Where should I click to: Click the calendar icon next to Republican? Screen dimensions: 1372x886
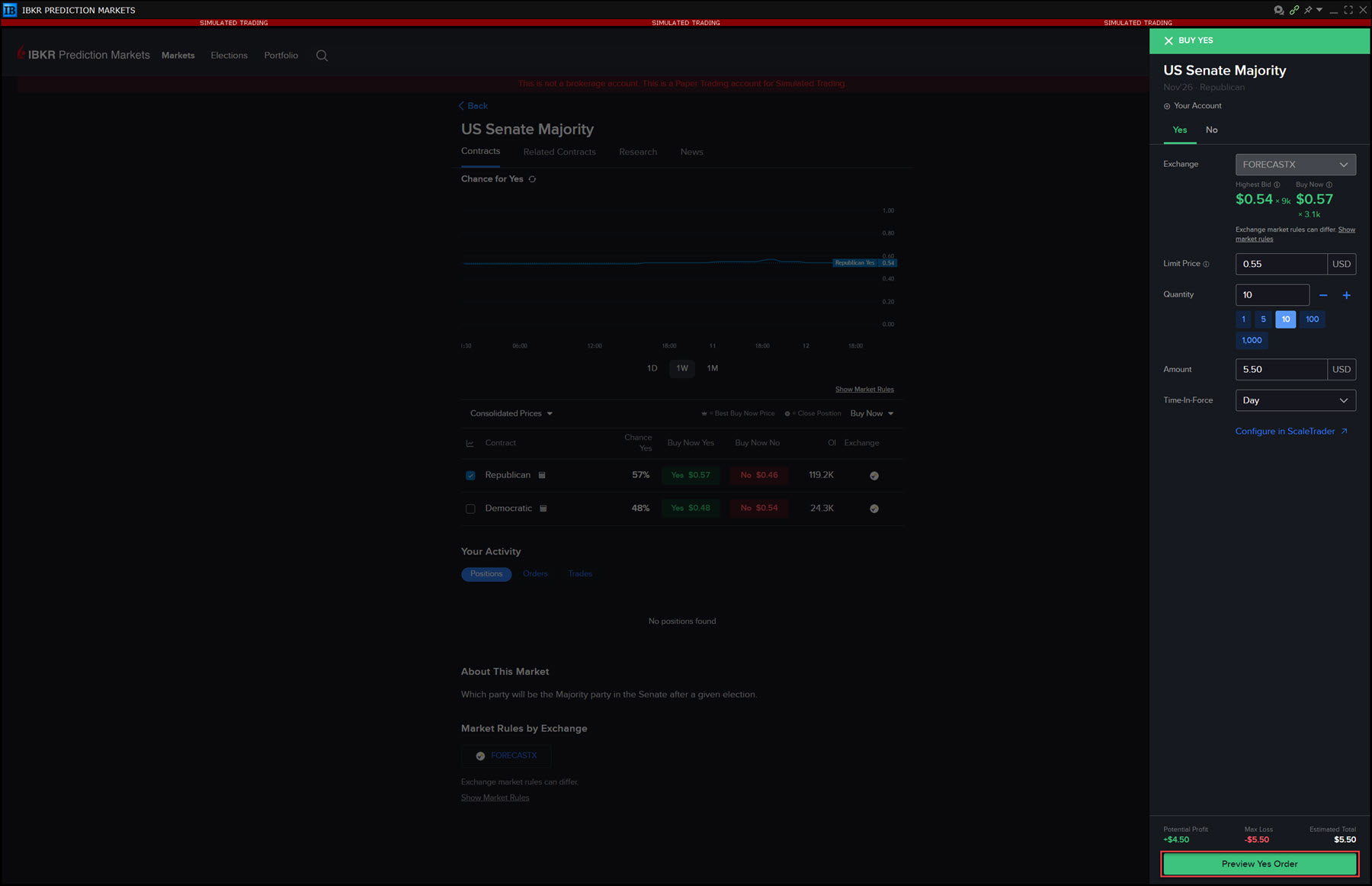click(542, 475)
